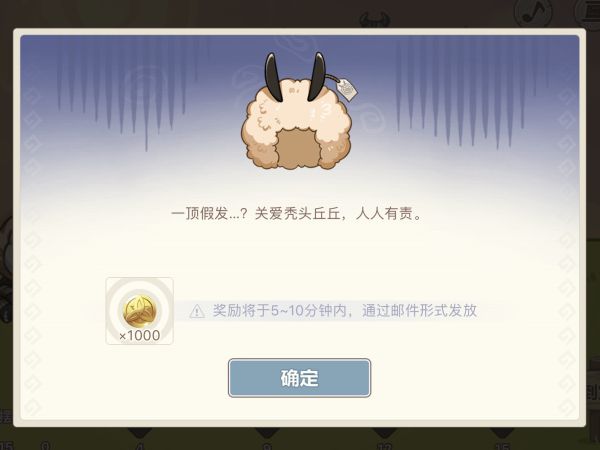Select the board marker above number 4
This screenshot has width=600, height=450.
140,433
